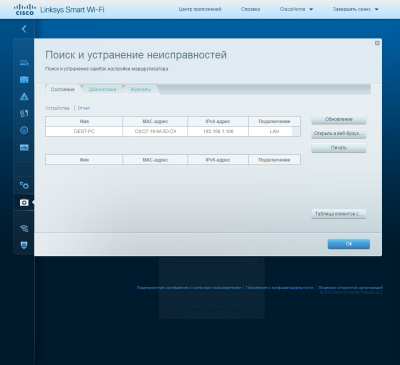Screen dimensions: 400x365
Task: Open Connectivity settings gears icon
Action: click(24, 185)
